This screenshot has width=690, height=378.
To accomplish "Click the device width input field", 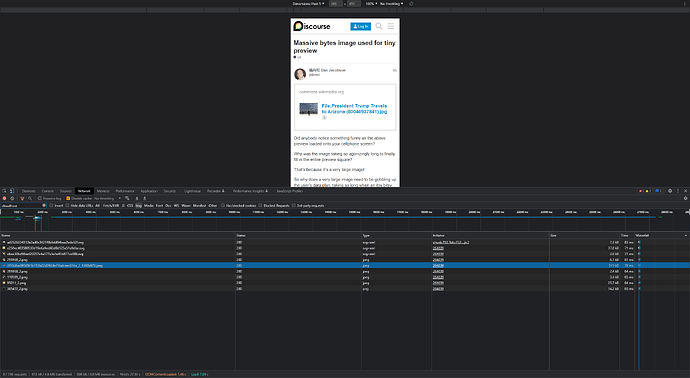I will [x=336, y=4].
